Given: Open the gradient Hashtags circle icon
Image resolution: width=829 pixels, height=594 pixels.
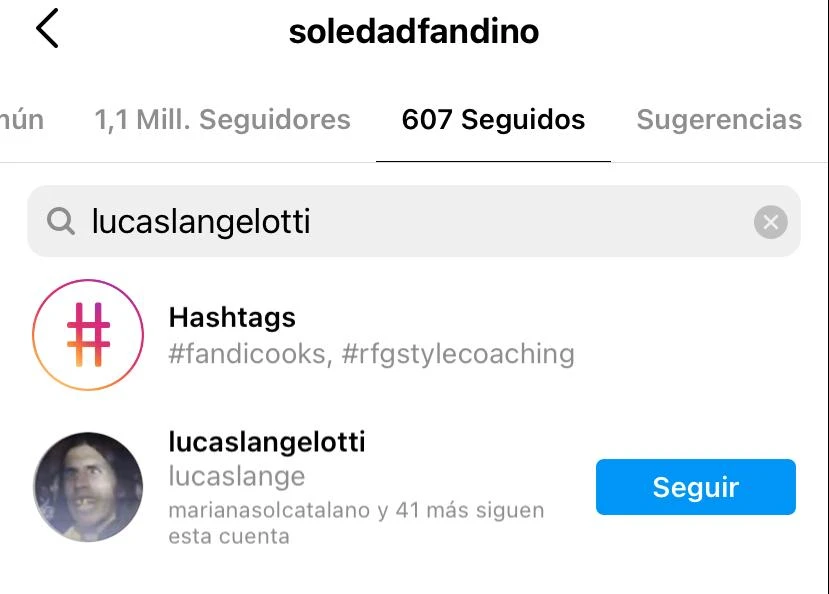Looking at the screenshot, I should click(88, 335).
